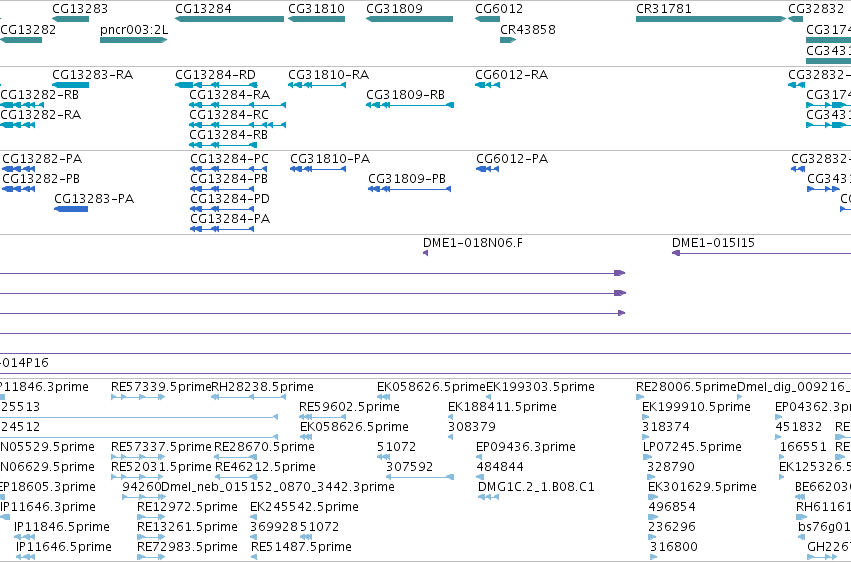Viewport: 851px width, 562px height.
Task: Select transcript CG13283-RA
Action: (x=71, y=85)
